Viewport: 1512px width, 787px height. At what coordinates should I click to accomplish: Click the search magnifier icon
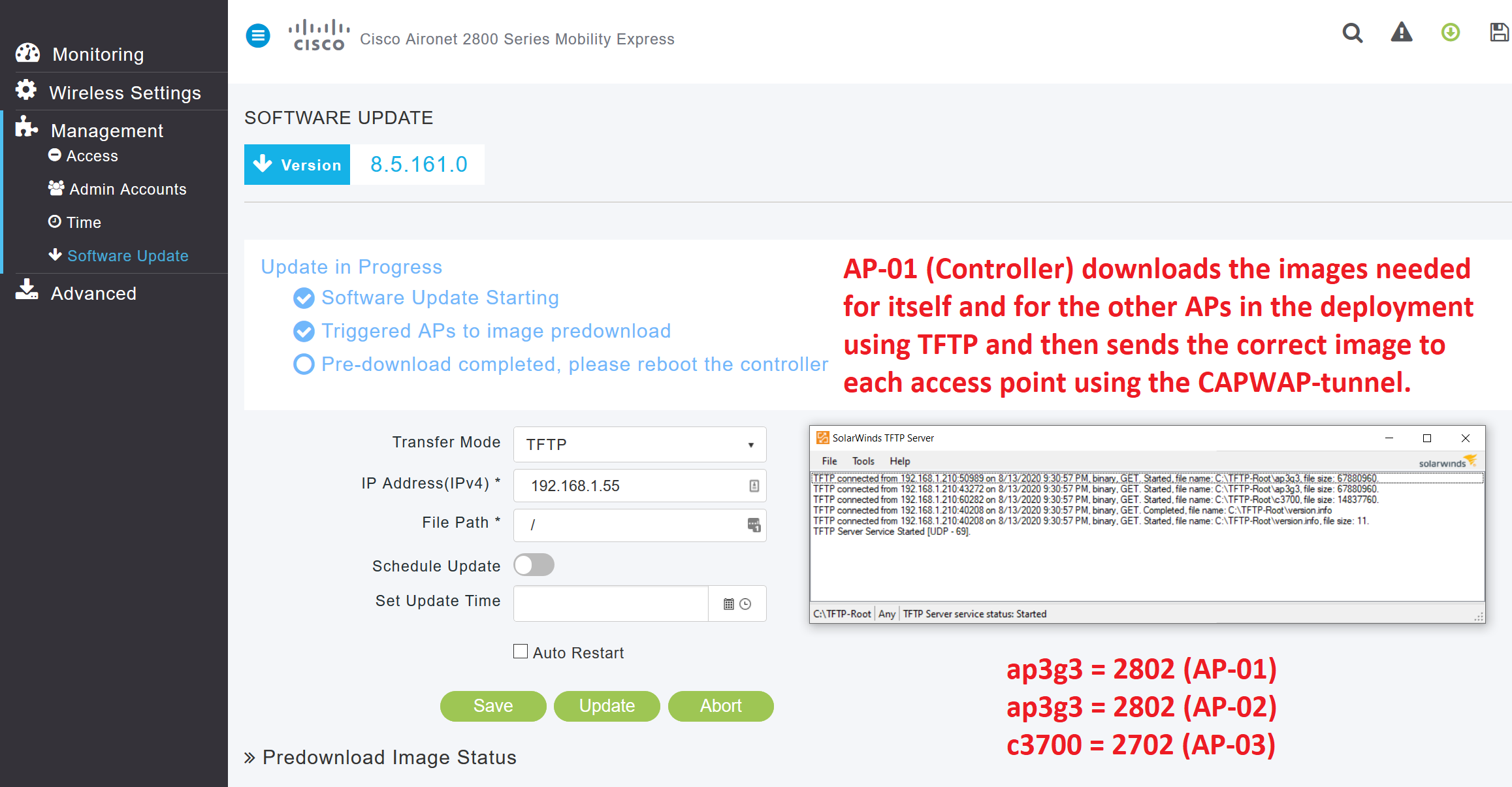pyautogui.click(x=1352, y=33)
